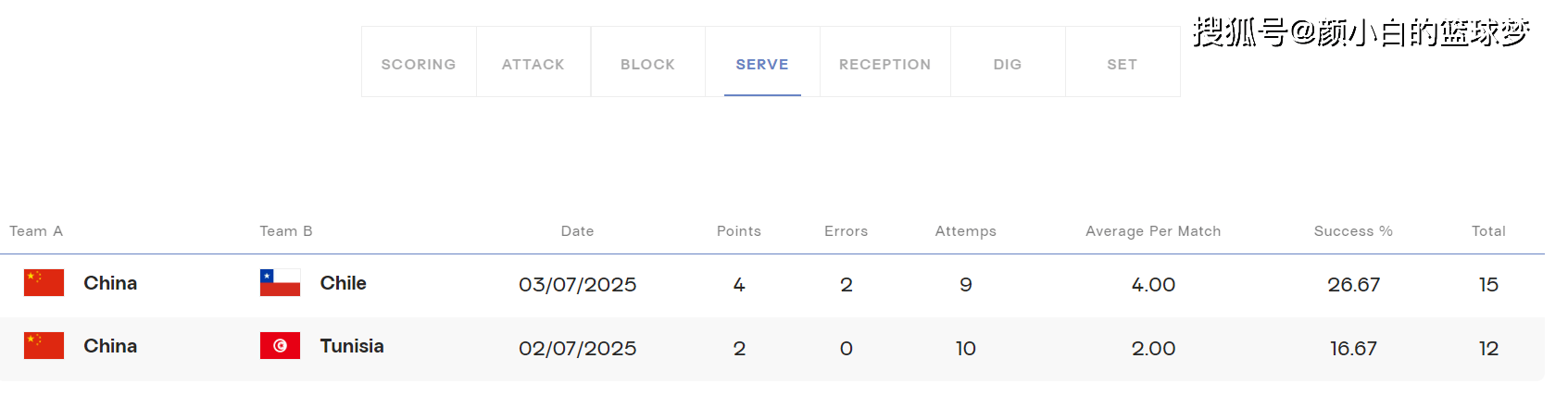Click the Tunisia team name
1568x408 pixels.
pyautogui.click(x=352, y=346)
